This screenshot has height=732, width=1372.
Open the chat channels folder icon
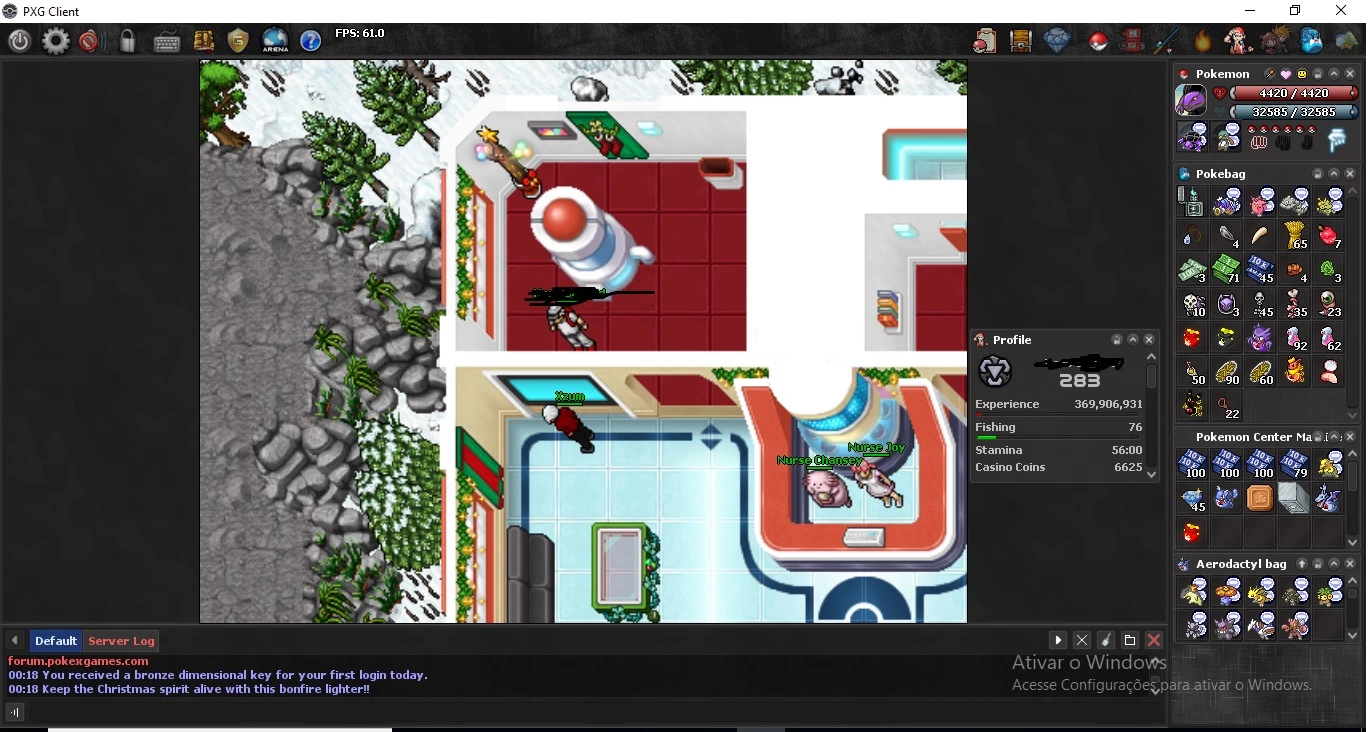click(1130, 640)
